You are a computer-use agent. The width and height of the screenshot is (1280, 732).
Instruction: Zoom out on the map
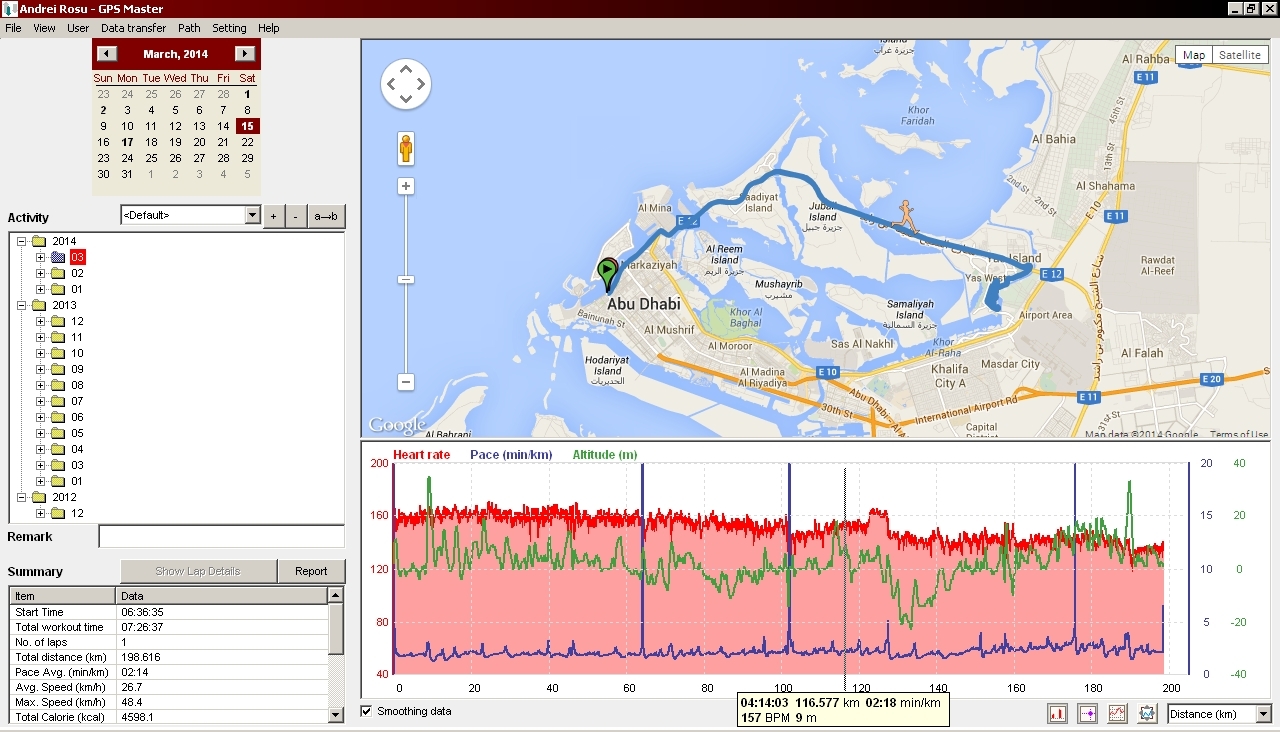coord(406,382)
